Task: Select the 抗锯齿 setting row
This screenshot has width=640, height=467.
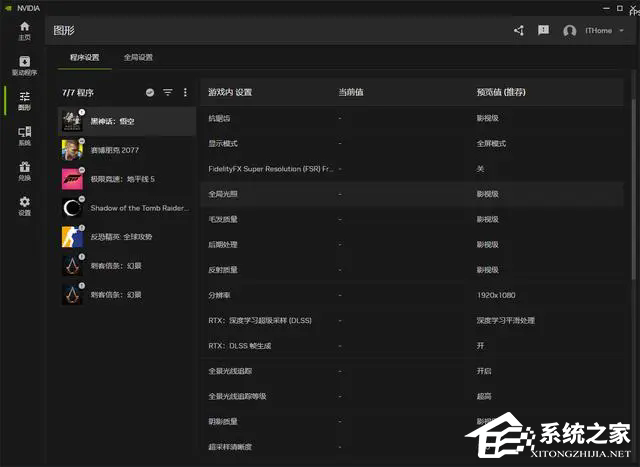Action: 412,118
